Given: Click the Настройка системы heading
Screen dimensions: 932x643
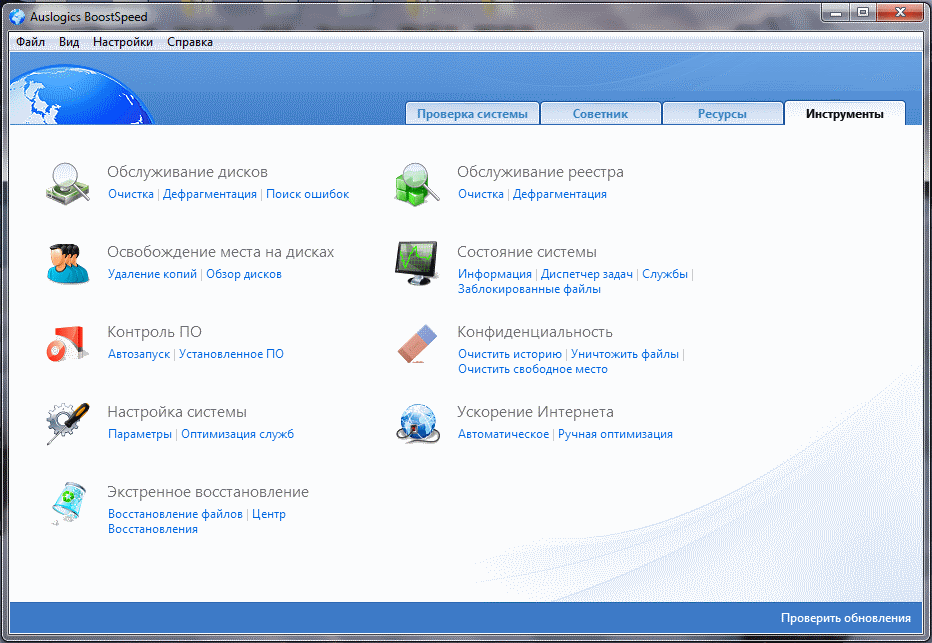Looking at the screenshot, I should click(x=177, y=412).
